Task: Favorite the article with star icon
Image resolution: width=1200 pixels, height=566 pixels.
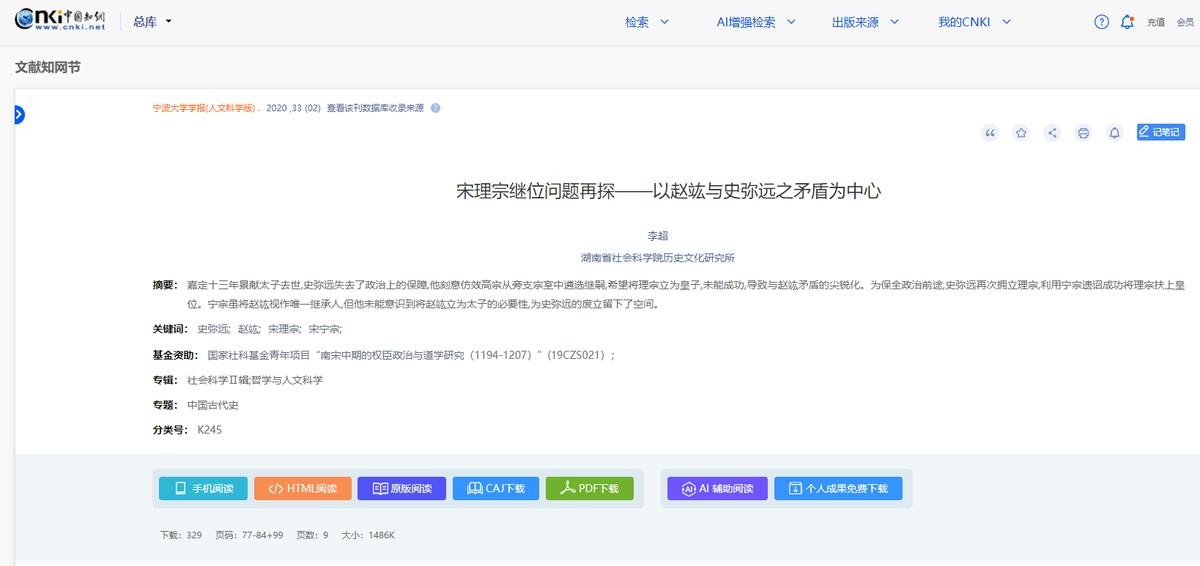Action: click(x=1021, y=133)
